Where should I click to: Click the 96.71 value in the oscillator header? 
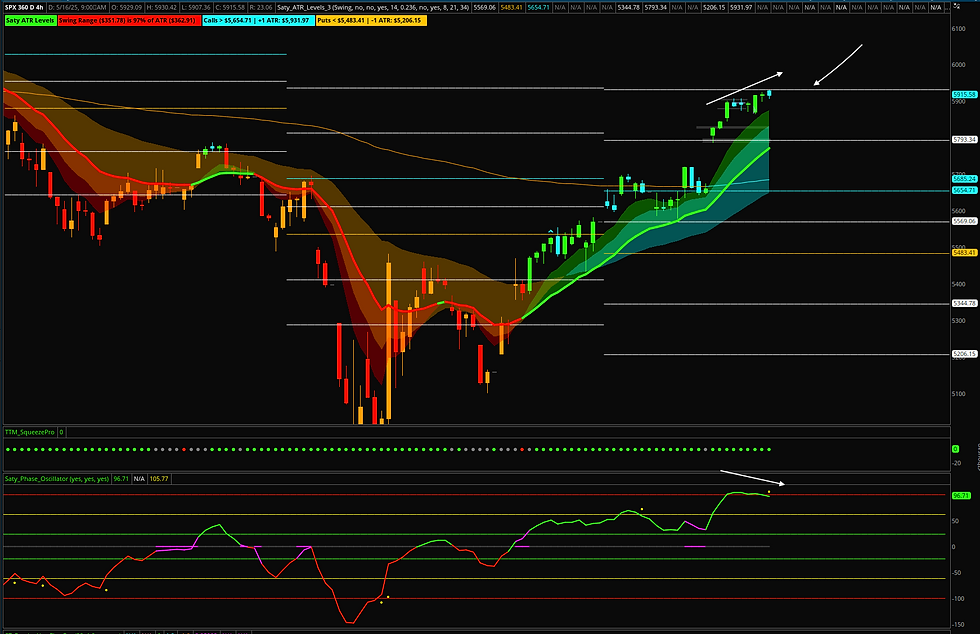[x=121, y=479]
